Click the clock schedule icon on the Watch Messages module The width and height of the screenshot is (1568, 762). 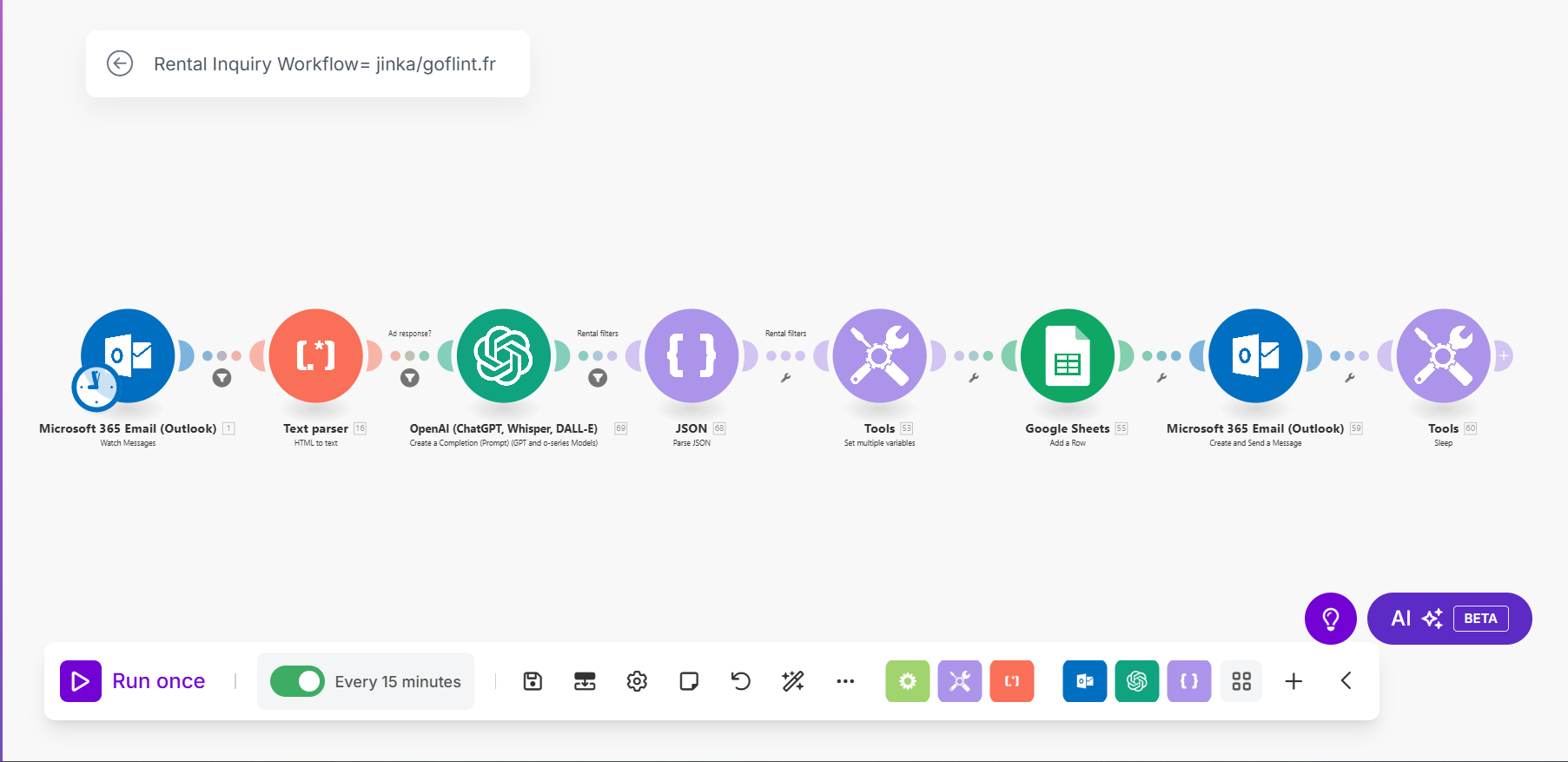click(x=96, y=388)
